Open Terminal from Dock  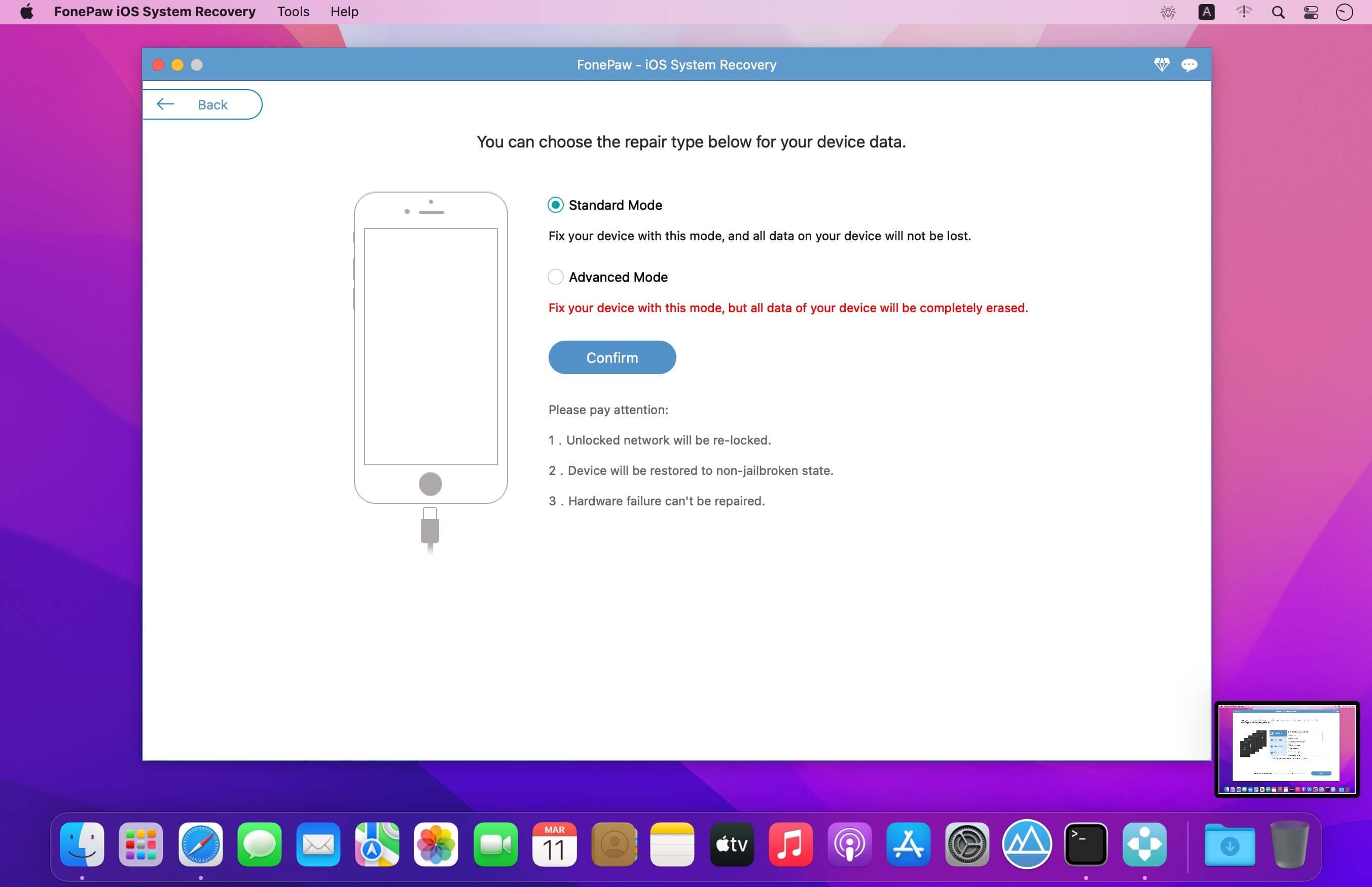[x=1087, y=845]
